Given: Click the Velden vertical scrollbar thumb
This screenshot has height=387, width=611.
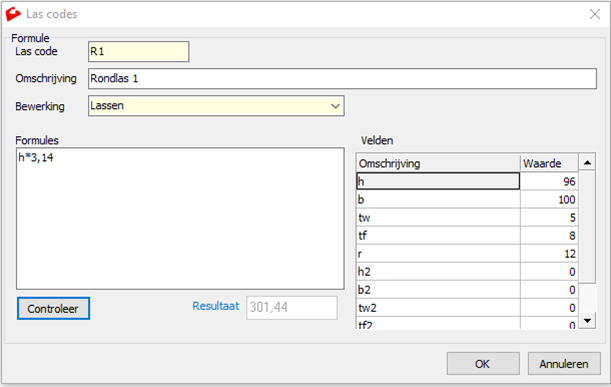Looking at the screenshot, I should pos(587,227).
